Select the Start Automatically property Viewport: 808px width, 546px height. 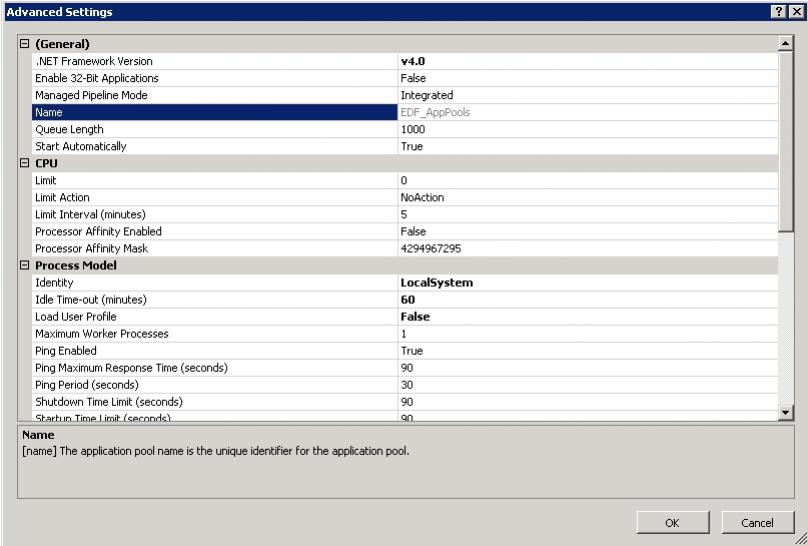[214, 146]
